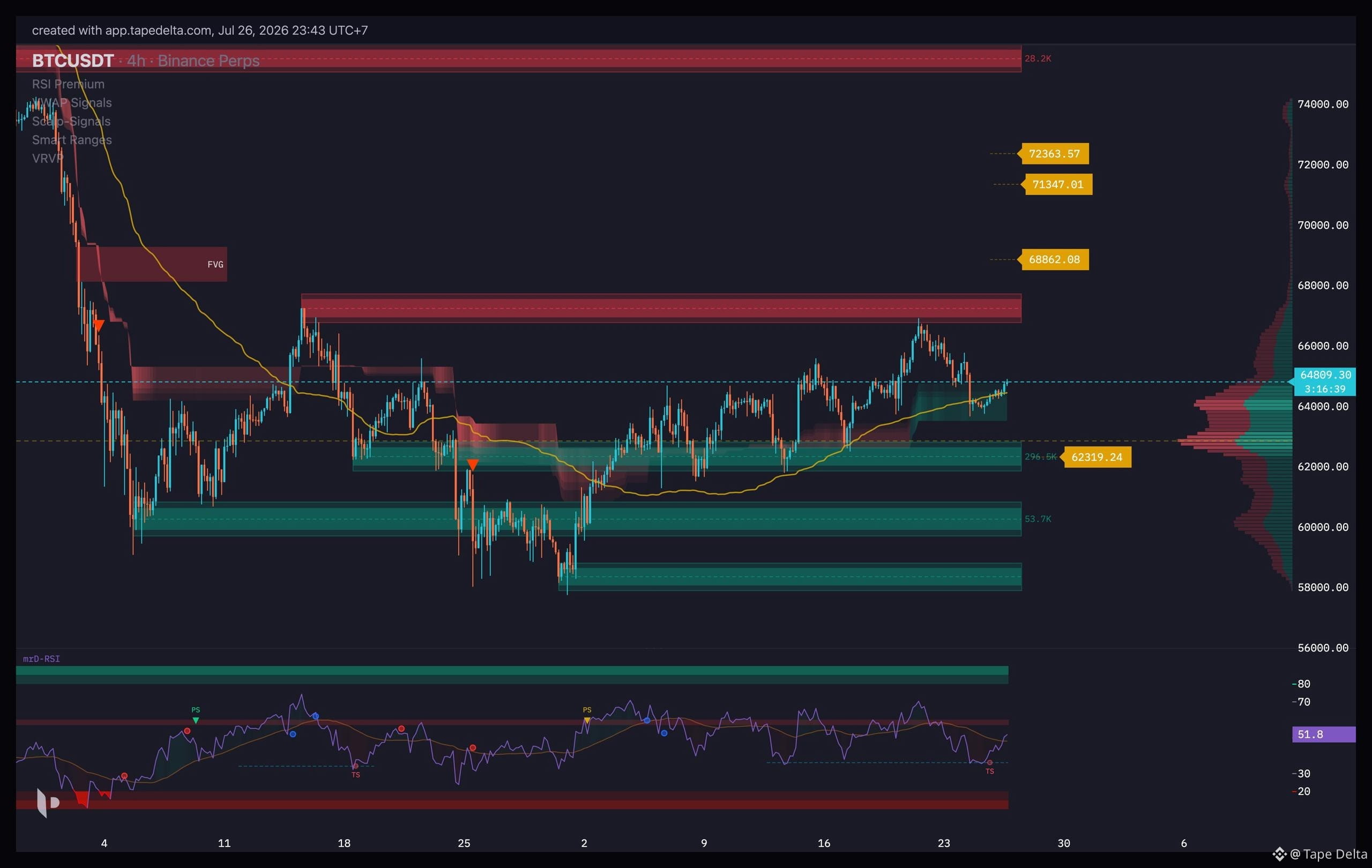1372x868 pixels.
Task: Click the 56000.00 price axis label
Action: 1323,648
